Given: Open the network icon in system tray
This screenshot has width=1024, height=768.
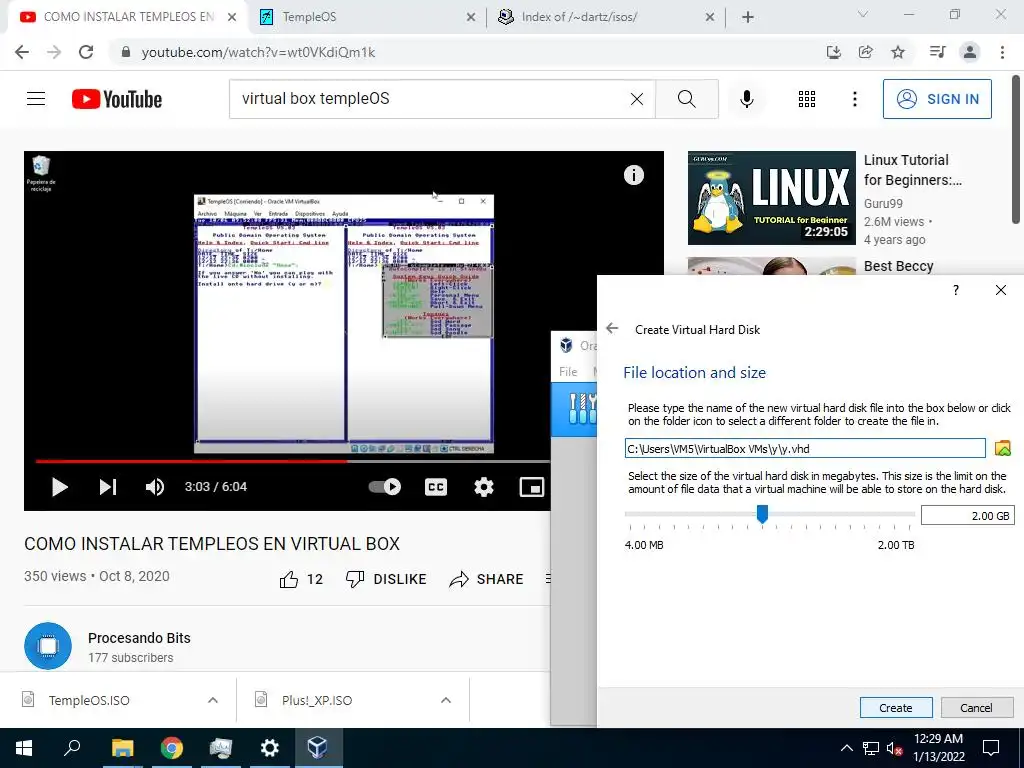Looking at the screenshot, I should 871,748.
